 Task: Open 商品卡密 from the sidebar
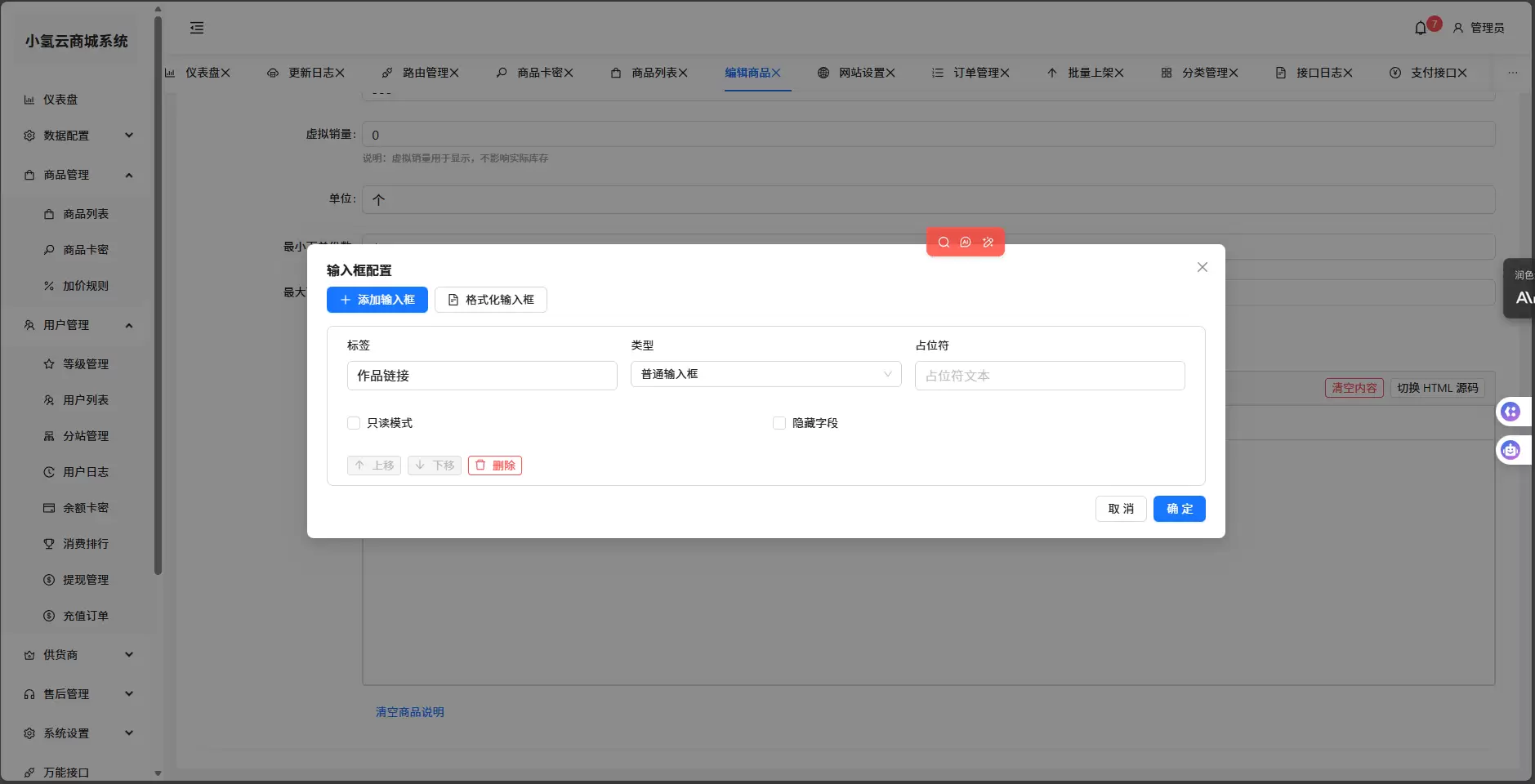(84, 249)
